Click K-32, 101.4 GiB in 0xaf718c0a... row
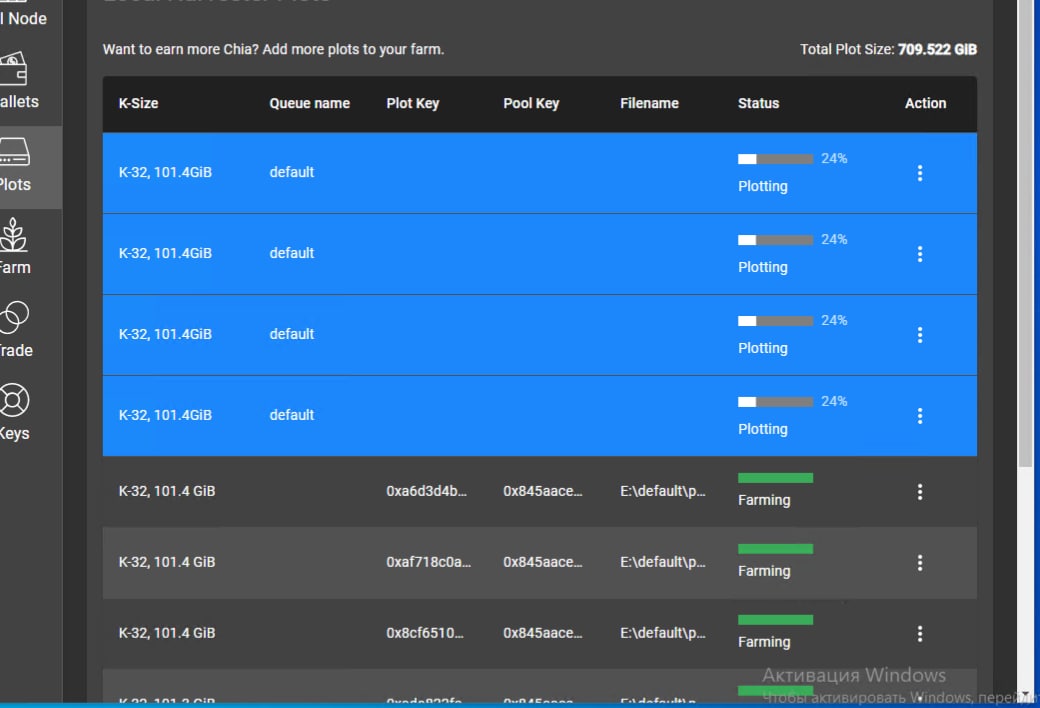The image size is (1040, 708). pyautogui.click(x=166, y=562)
